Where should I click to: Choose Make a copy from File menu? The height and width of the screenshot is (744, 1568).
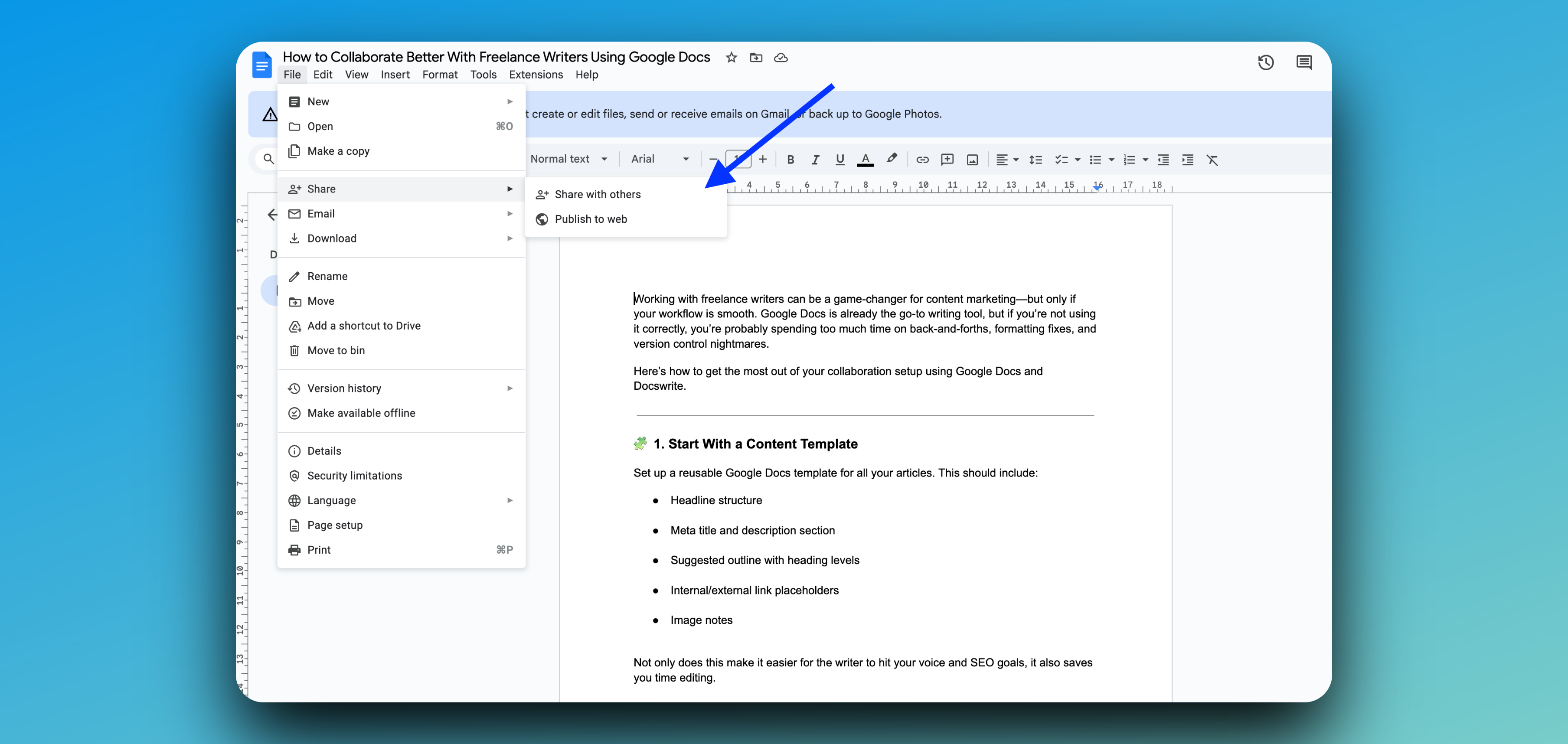[x=338, y=151]
